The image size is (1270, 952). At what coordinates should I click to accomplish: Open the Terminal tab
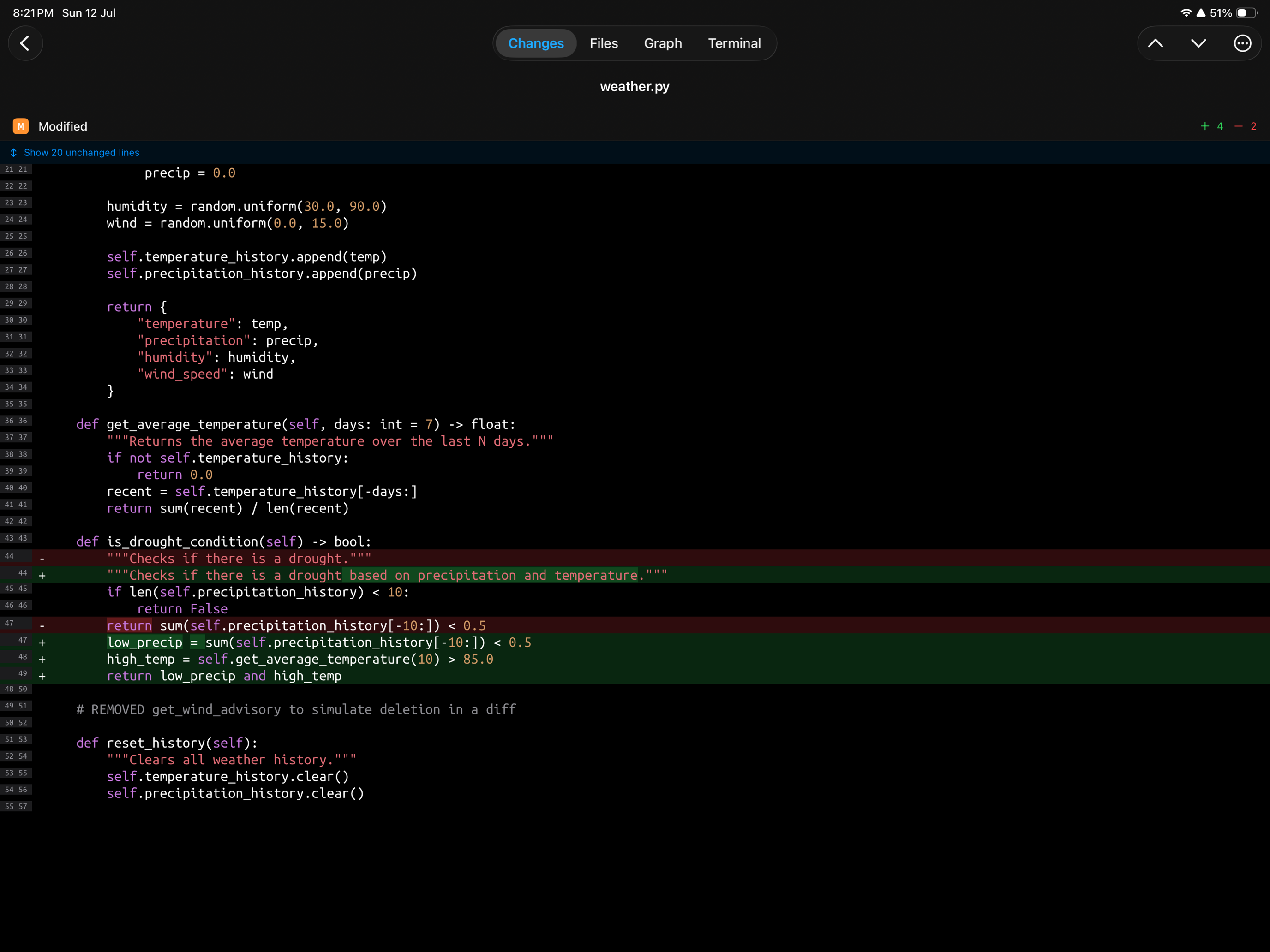734,43
